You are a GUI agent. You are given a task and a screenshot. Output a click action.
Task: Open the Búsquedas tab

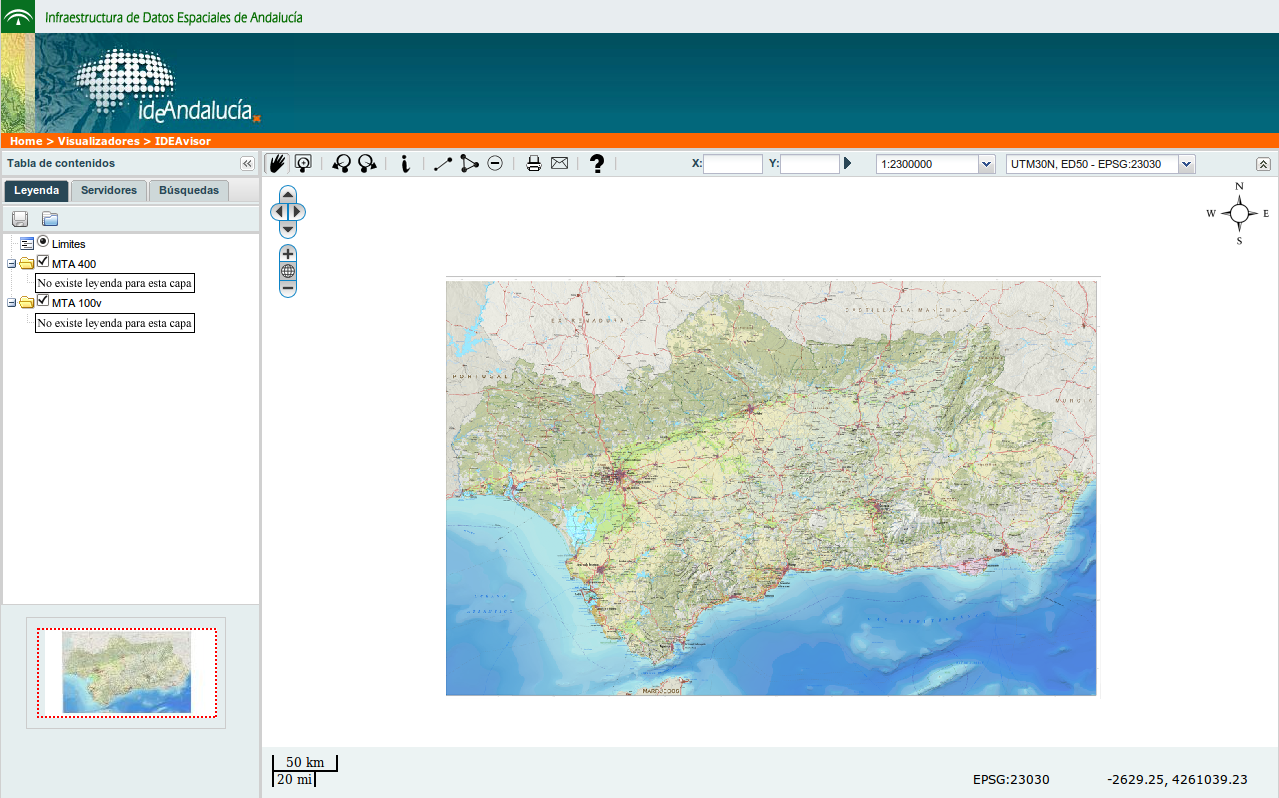pyautogui.click(x=189, y=190)
